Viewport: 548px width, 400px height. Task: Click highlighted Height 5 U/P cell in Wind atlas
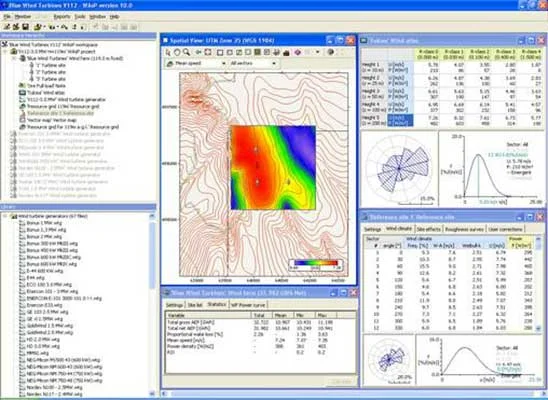pyautogui.click(x=400, y=120)
